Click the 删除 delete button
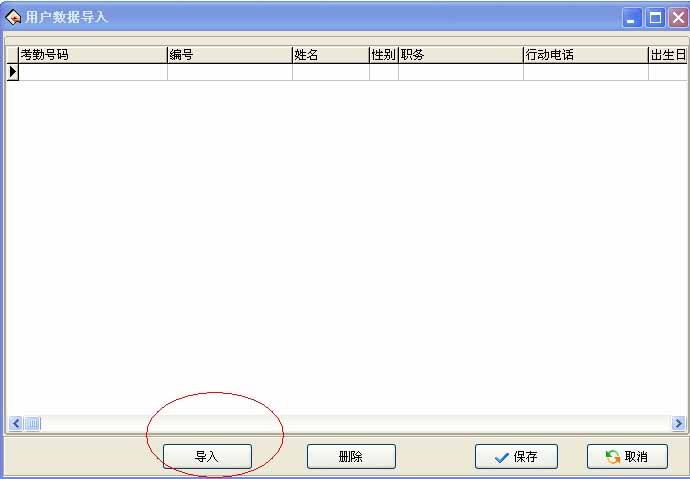The height and width of the screenshot is (479, 690). [351, 456]
